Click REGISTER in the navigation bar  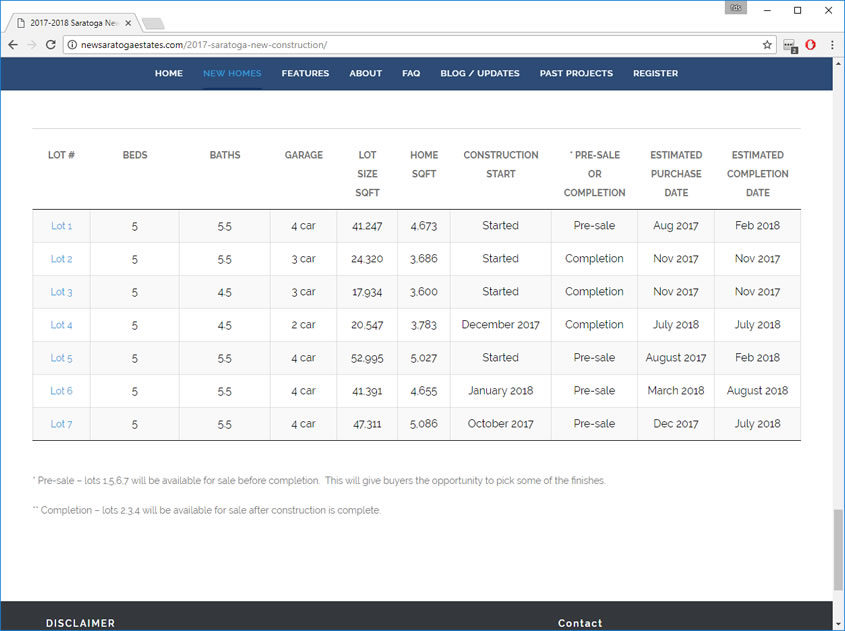point(655,73)
